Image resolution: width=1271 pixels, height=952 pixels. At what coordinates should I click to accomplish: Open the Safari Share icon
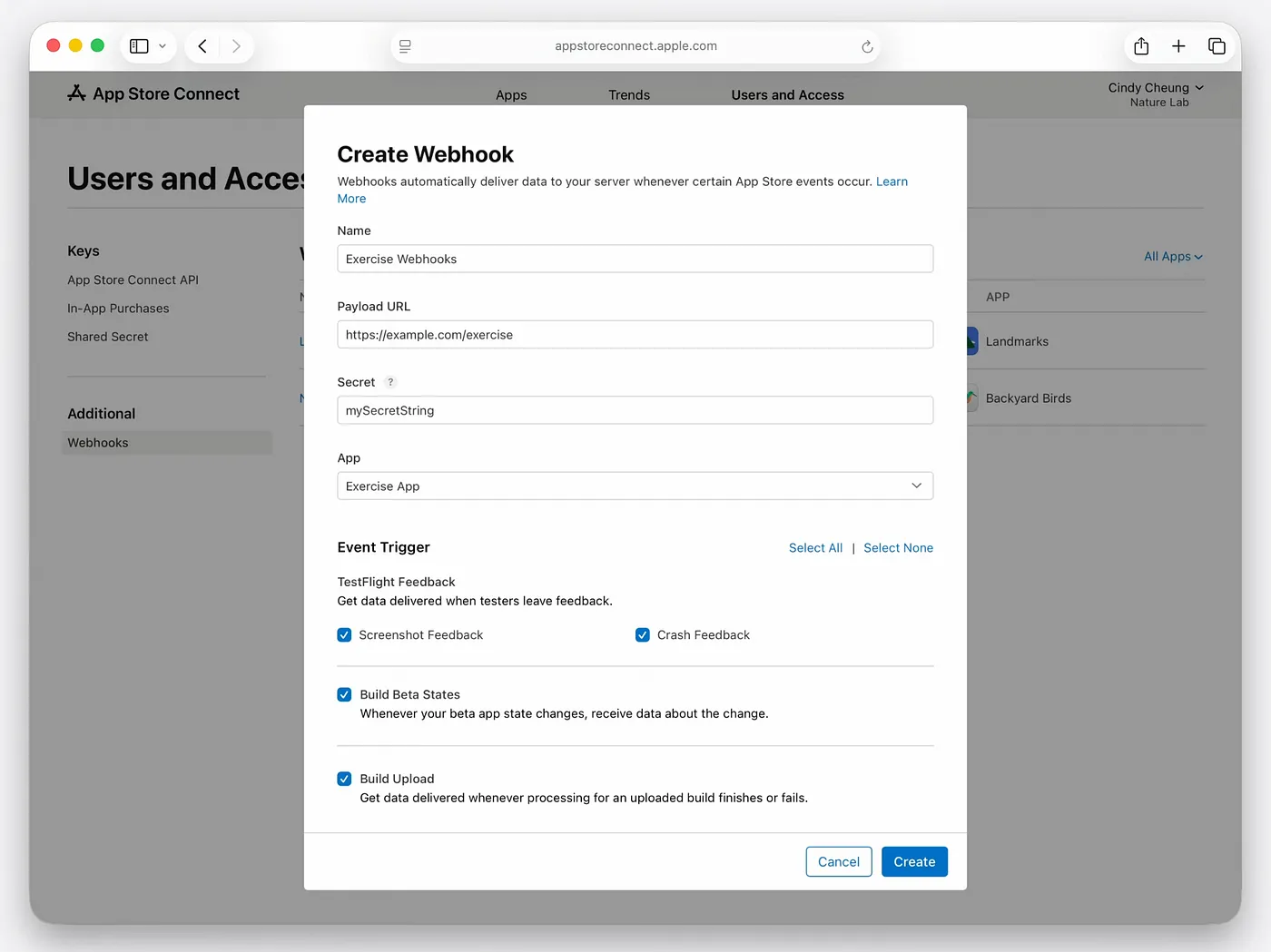click(x=1141, y=46)
